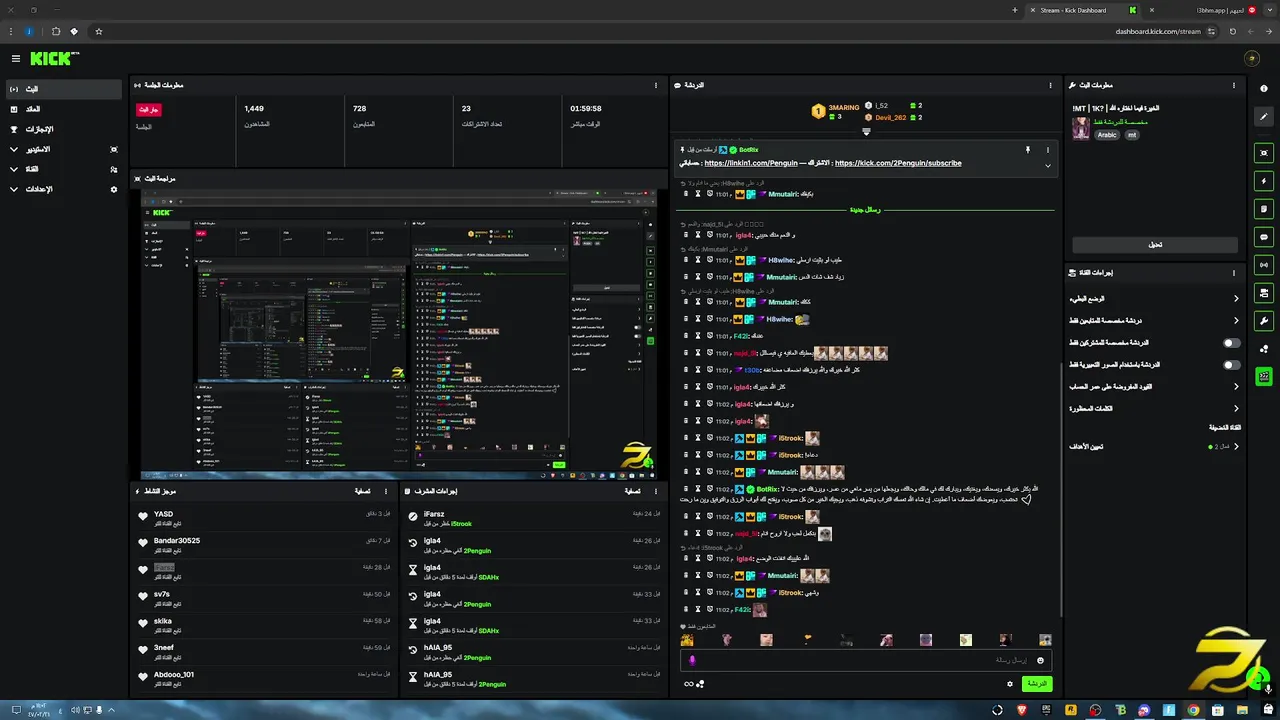Expand the goals row with green dot
Screen dimensions: 1280x720
(1155, 447)
